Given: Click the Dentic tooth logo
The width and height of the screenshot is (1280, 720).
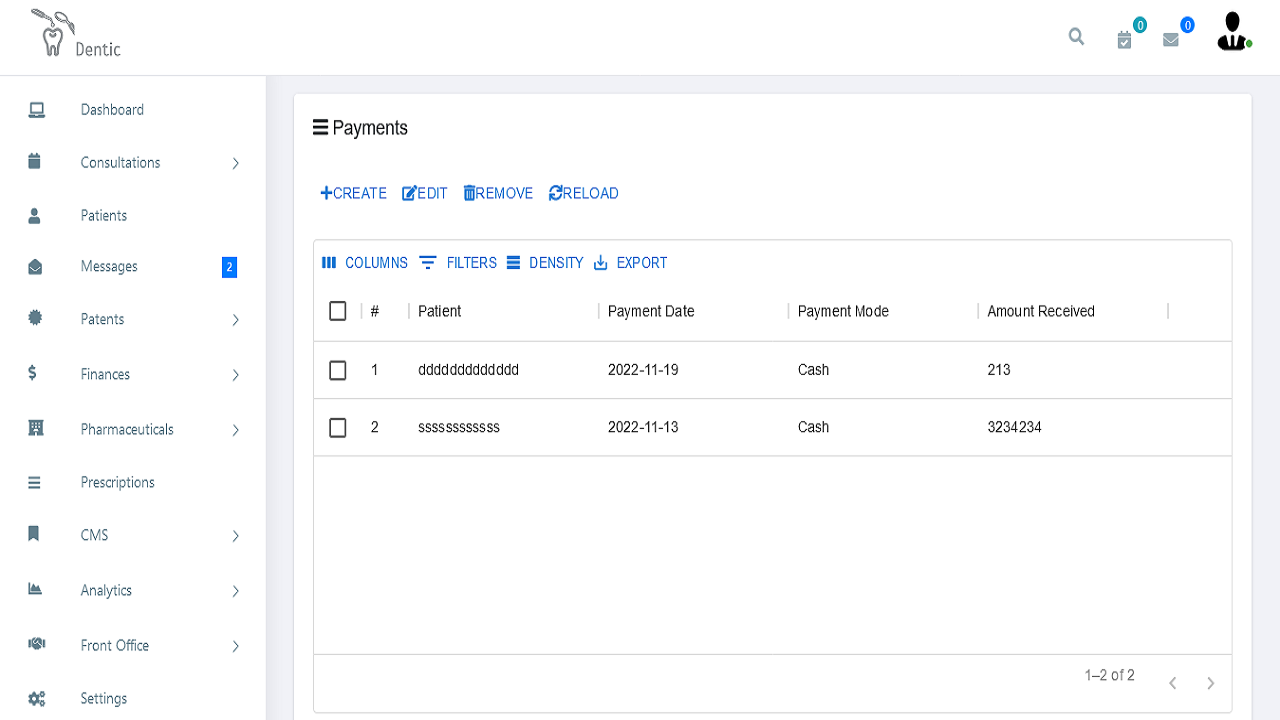Looking at the screenshot, I should coord(50,35).
